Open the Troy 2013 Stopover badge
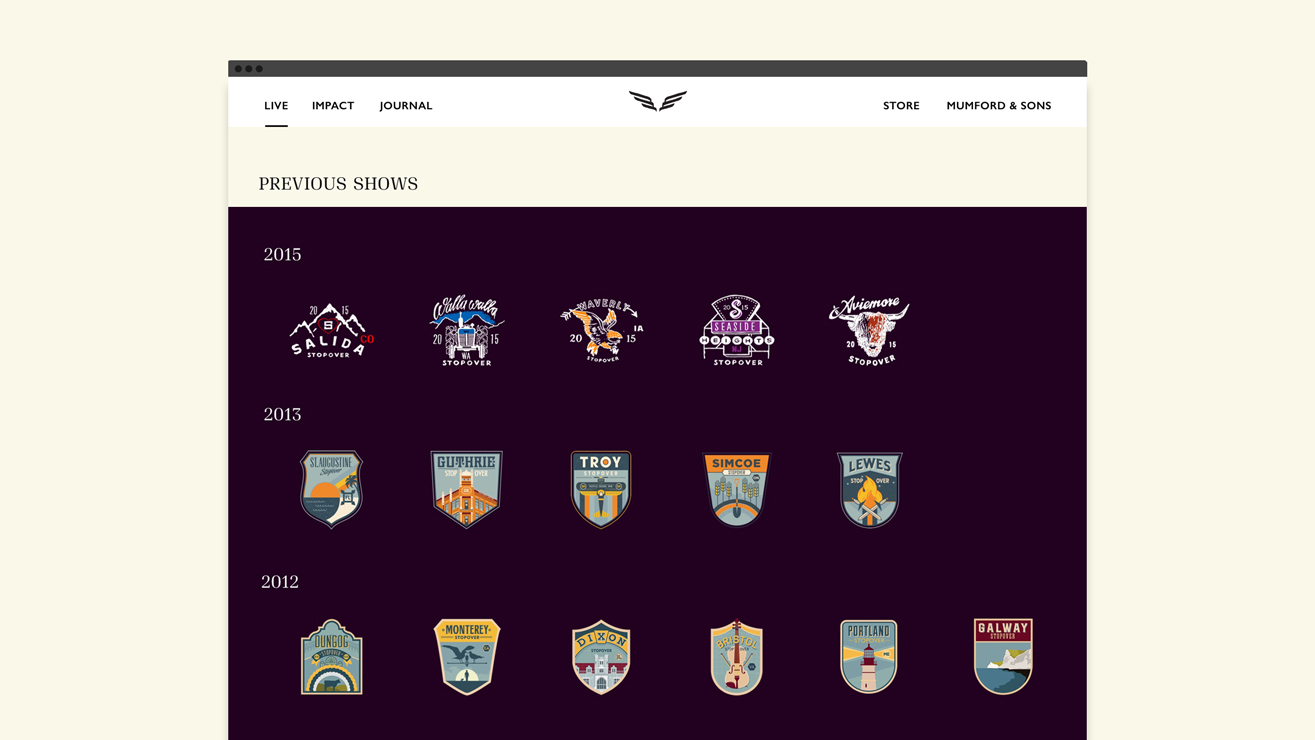The width and height of the screenshot is (1315, 740). [x=601, y=489]
